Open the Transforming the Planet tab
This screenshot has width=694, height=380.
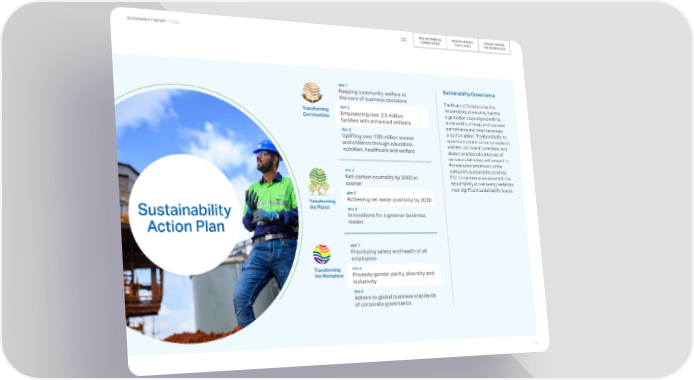(x=462, y=44)
